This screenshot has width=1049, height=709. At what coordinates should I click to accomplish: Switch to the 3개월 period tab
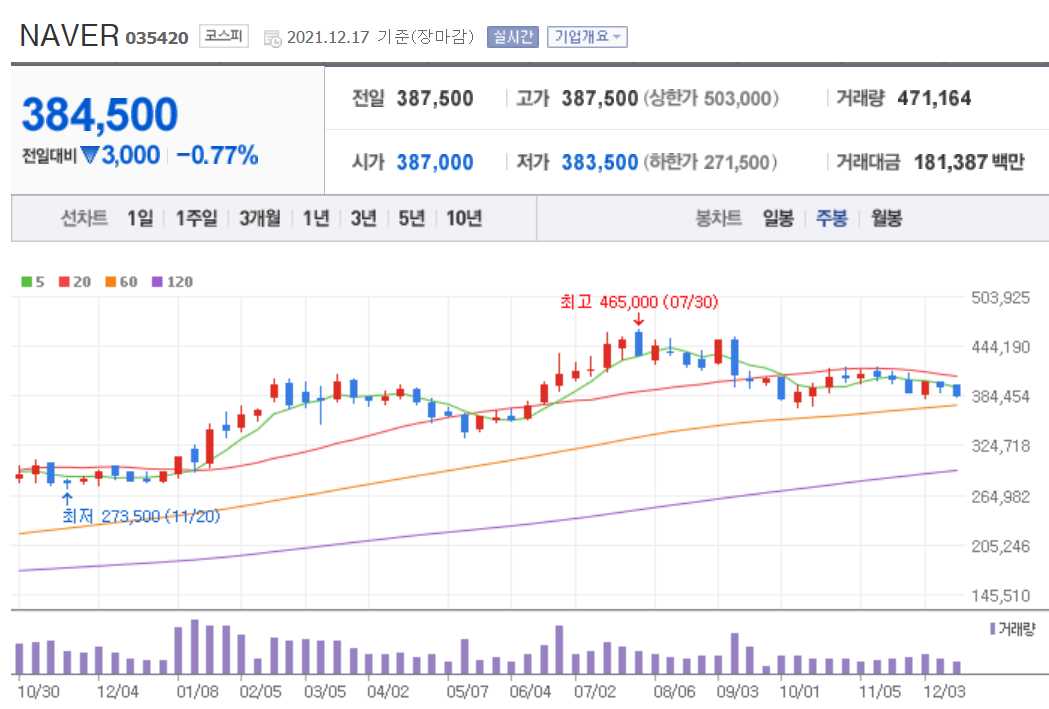coord(262,218)
